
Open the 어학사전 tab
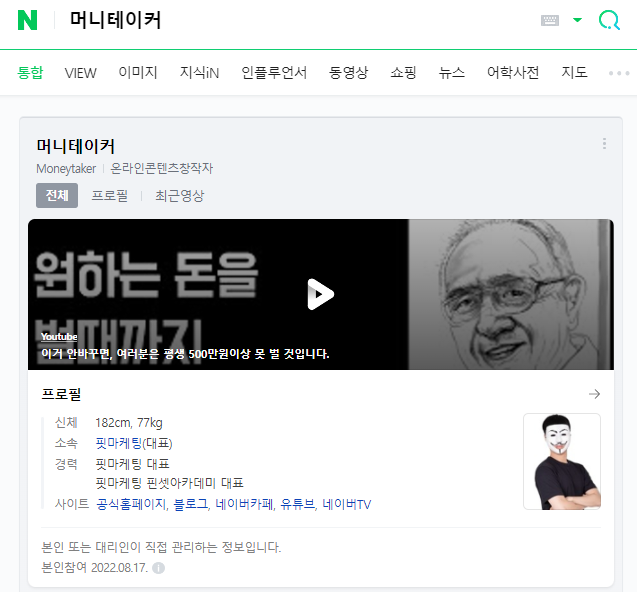(x=513, y=73)
